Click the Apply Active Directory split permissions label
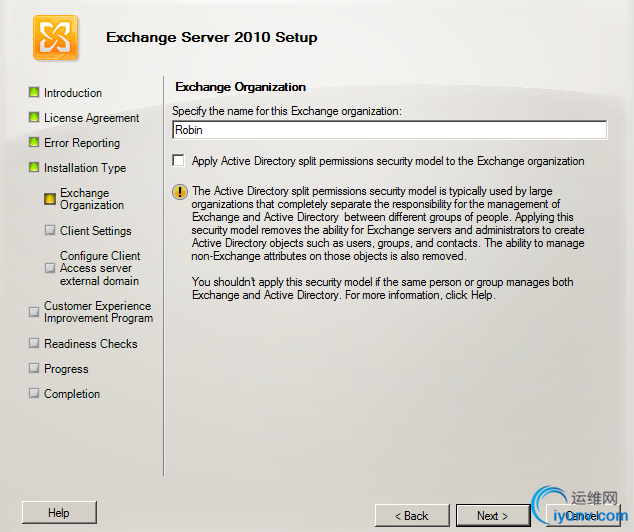Viewport: 634px width, 532px height. click(x=388, y=161)
